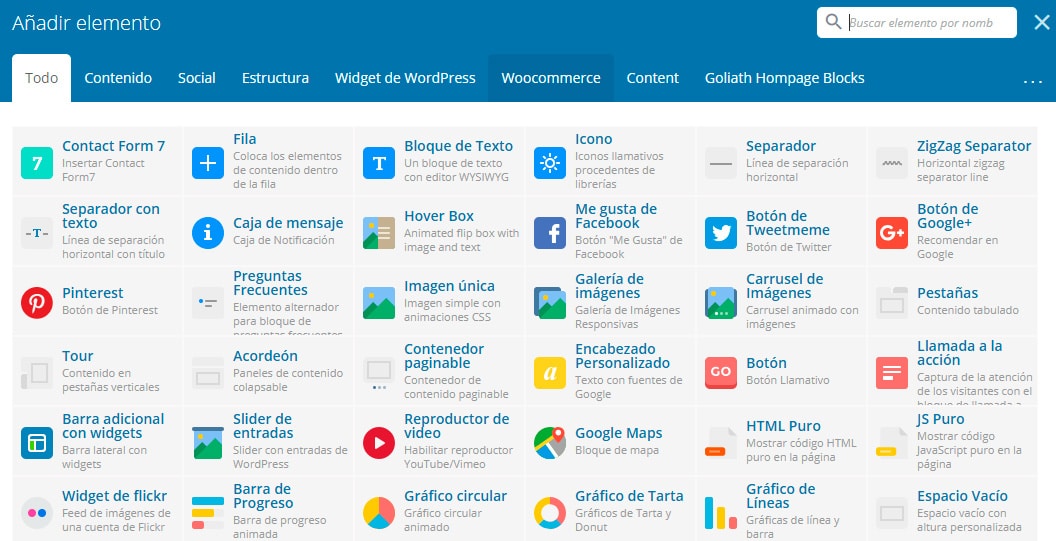
Task: Switch to the Content tab
Action: coord(653,78)
